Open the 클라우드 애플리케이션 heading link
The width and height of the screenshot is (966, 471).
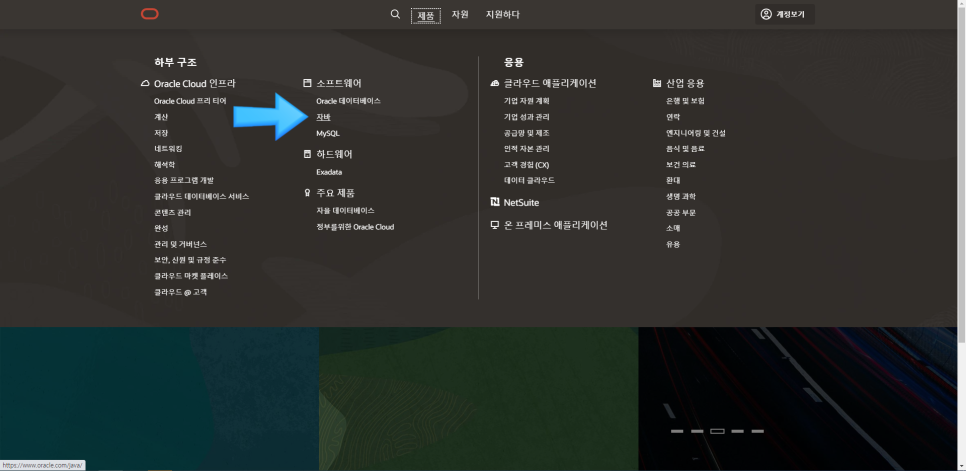coord(550,83)
